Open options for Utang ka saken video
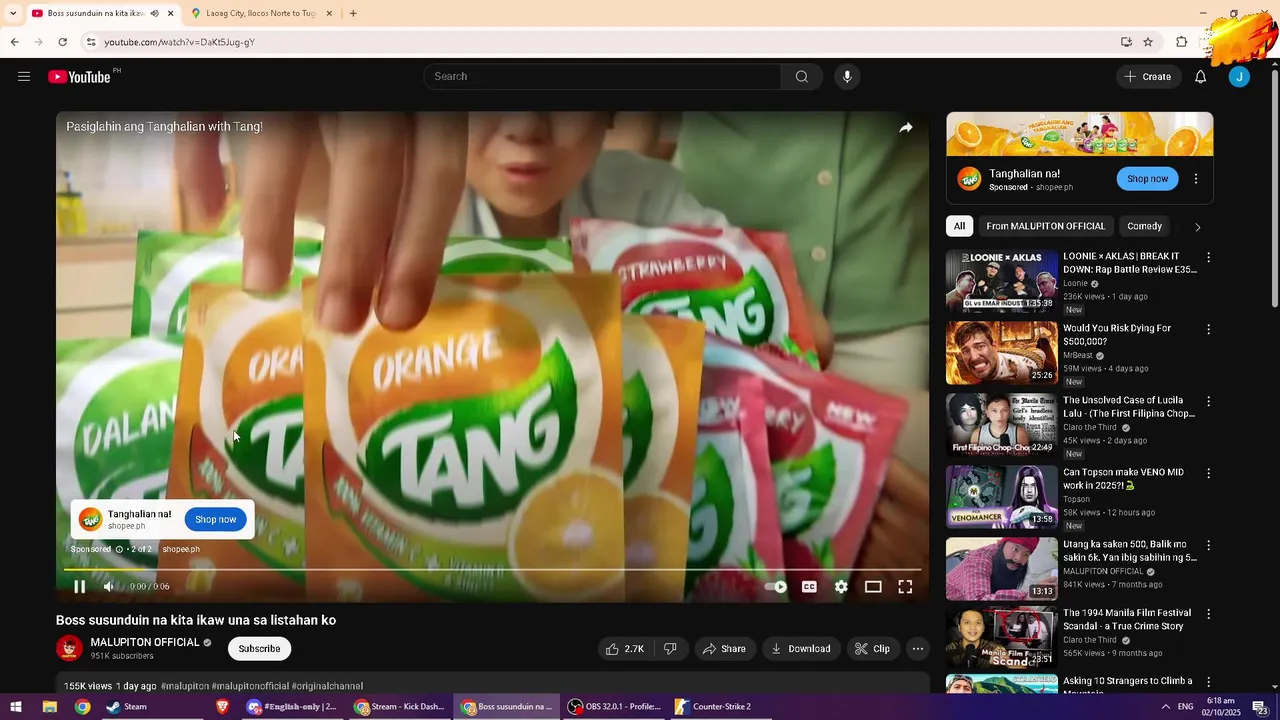This screenshot has width=1280, height=720. pos(1208,546)
